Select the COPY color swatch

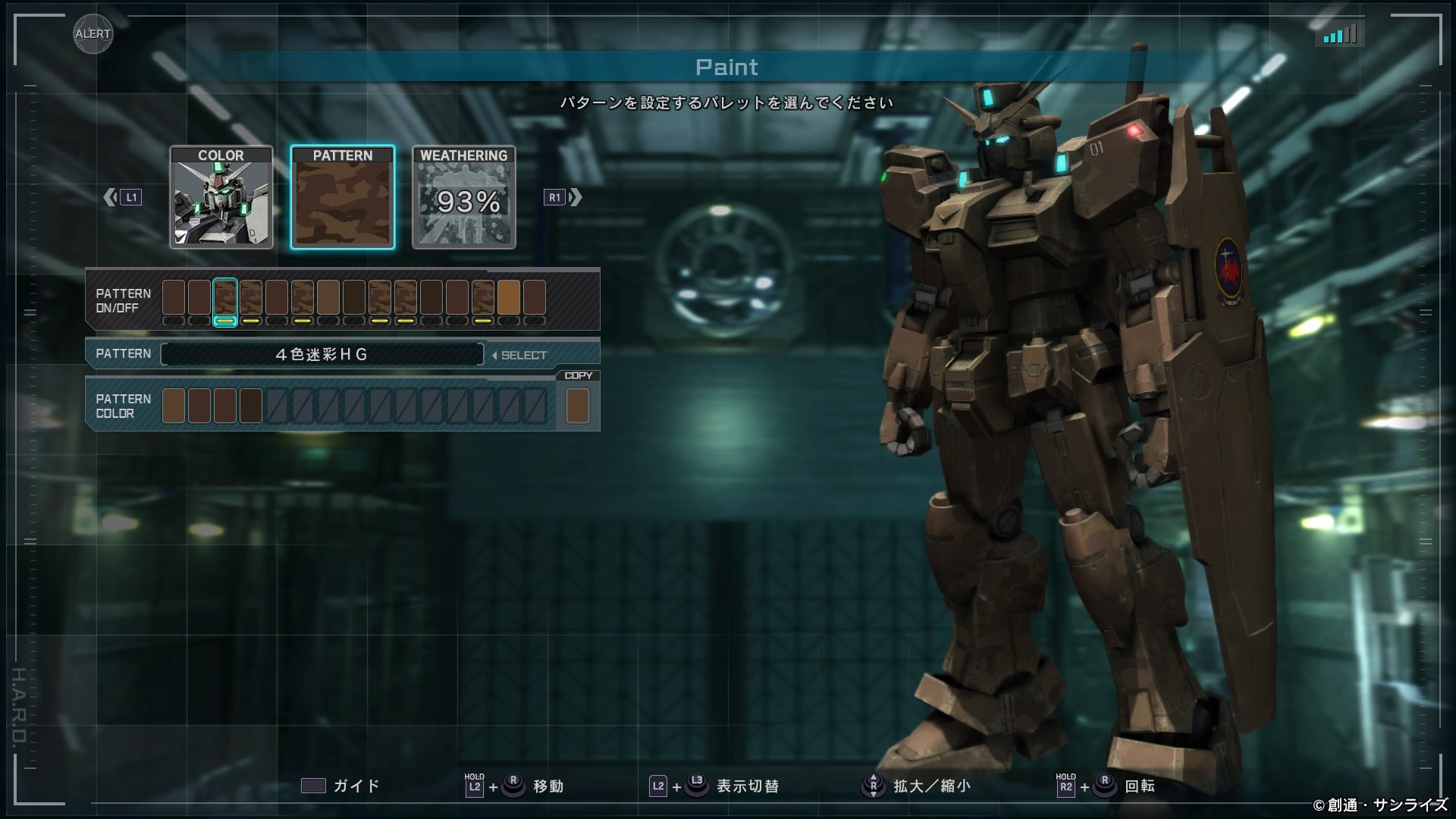pyautogui.click(x=578, y=406)
